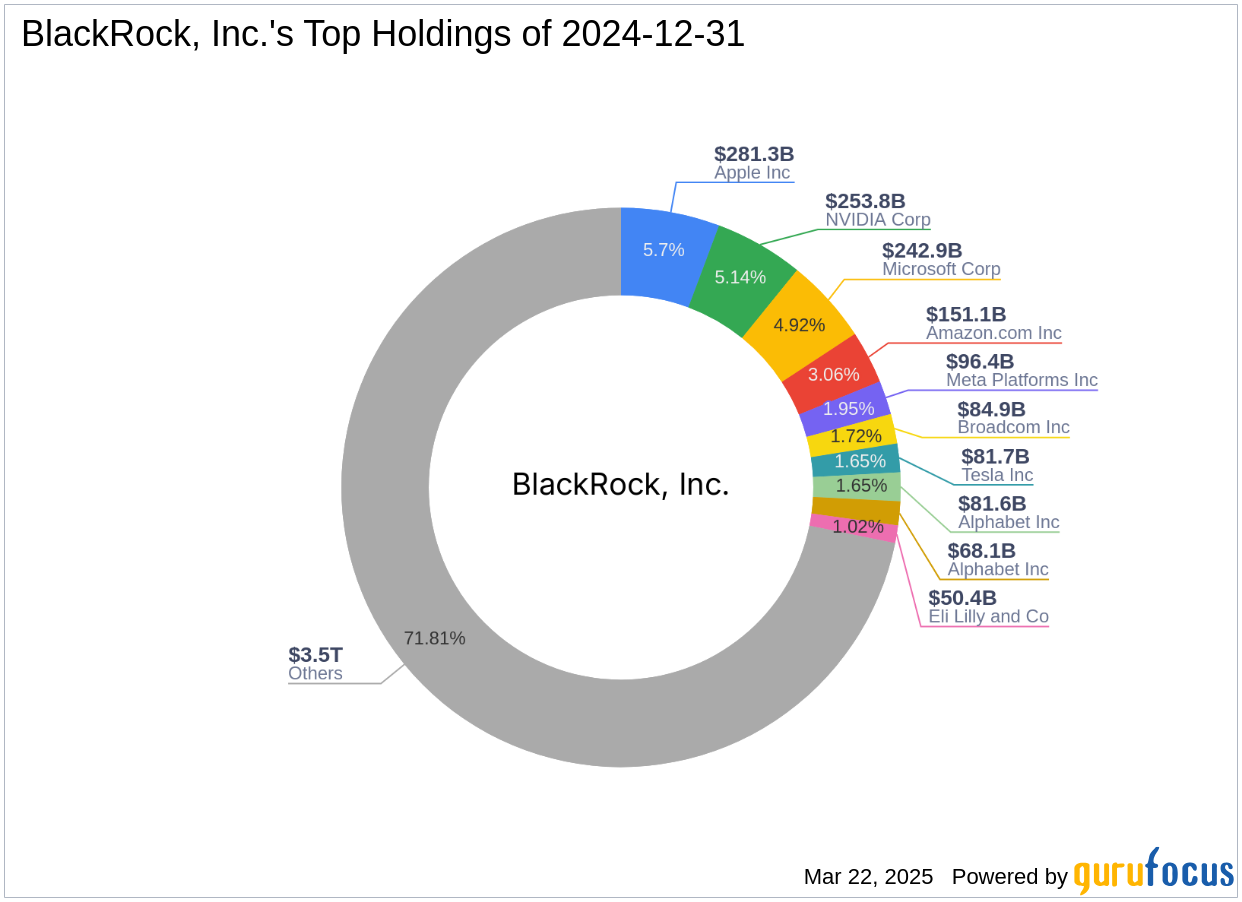Select the Amazon.com Inc label

click(993, 333)
